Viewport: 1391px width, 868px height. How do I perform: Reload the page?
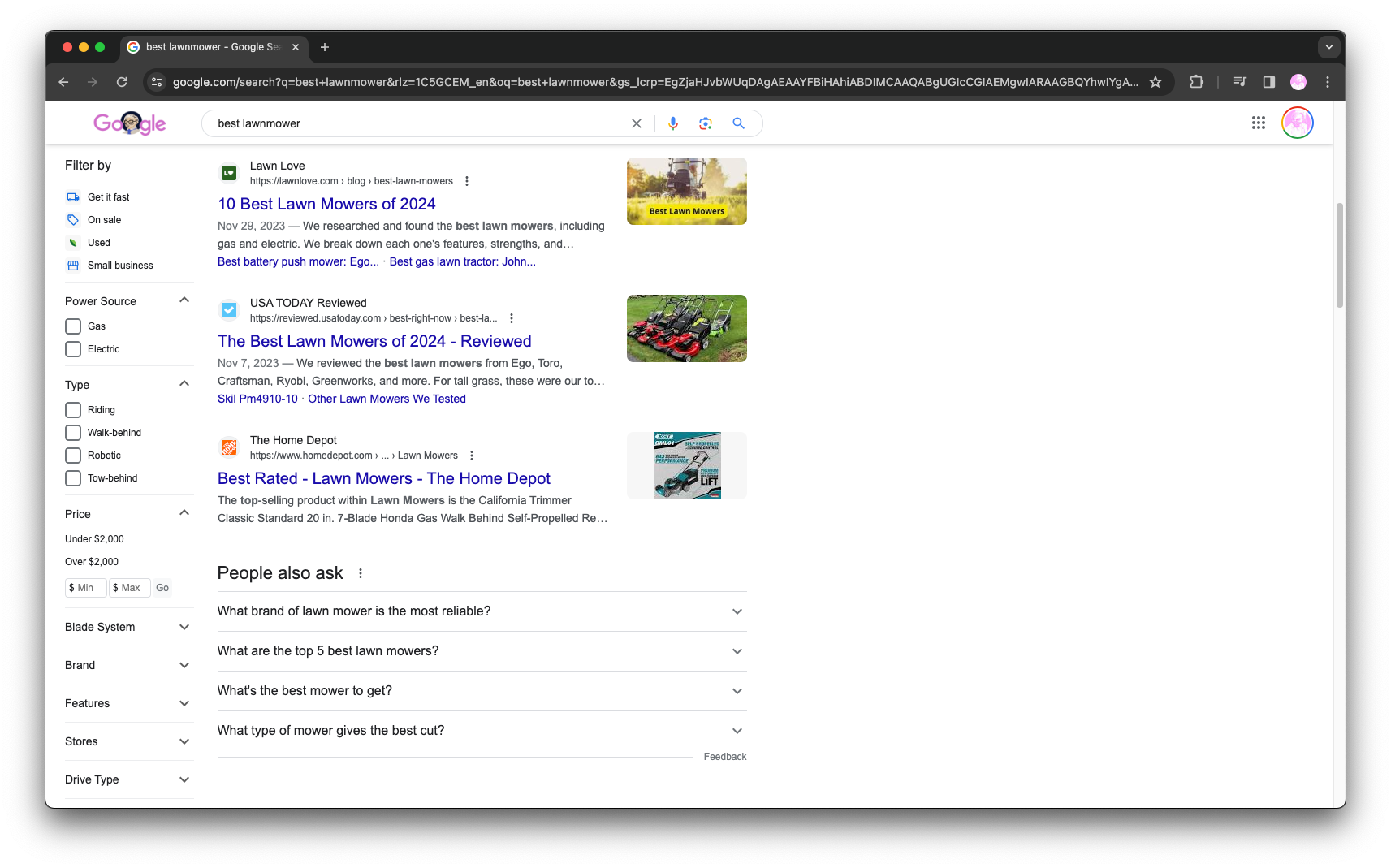[x=122, y=82]
